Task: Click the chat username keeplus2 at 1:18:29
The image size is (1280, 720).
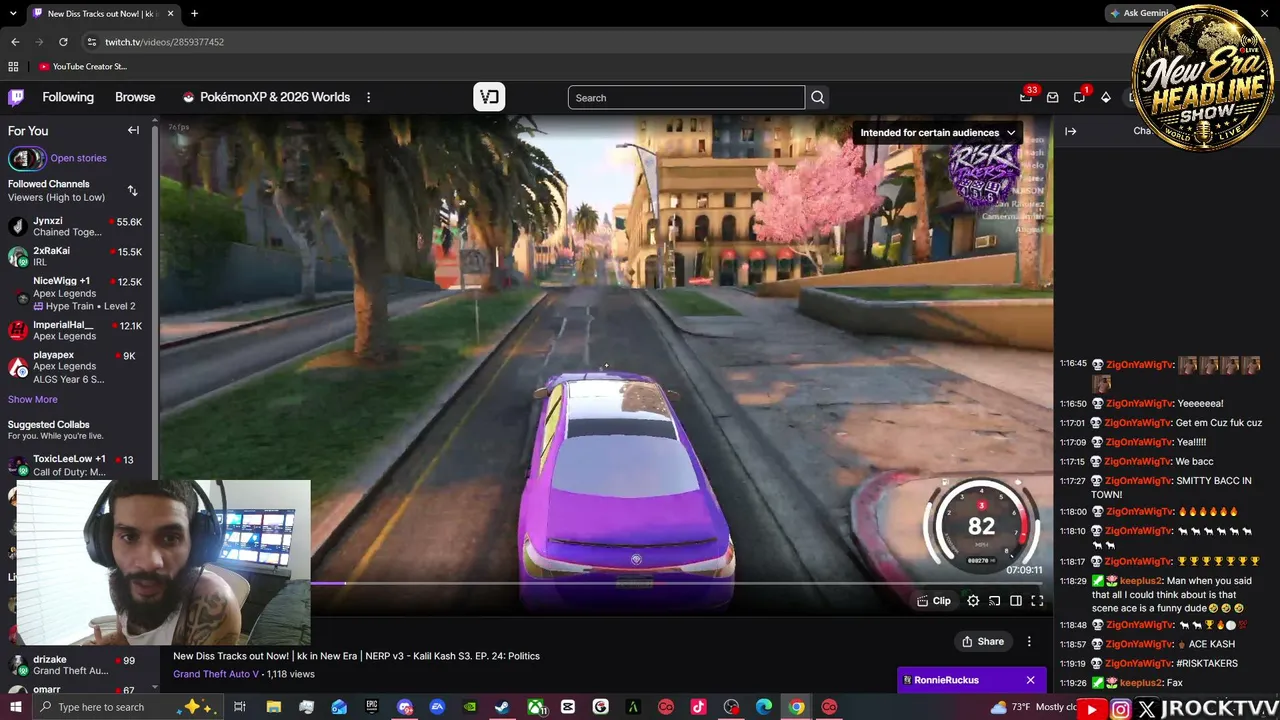Action: [x=1142, y=581]
